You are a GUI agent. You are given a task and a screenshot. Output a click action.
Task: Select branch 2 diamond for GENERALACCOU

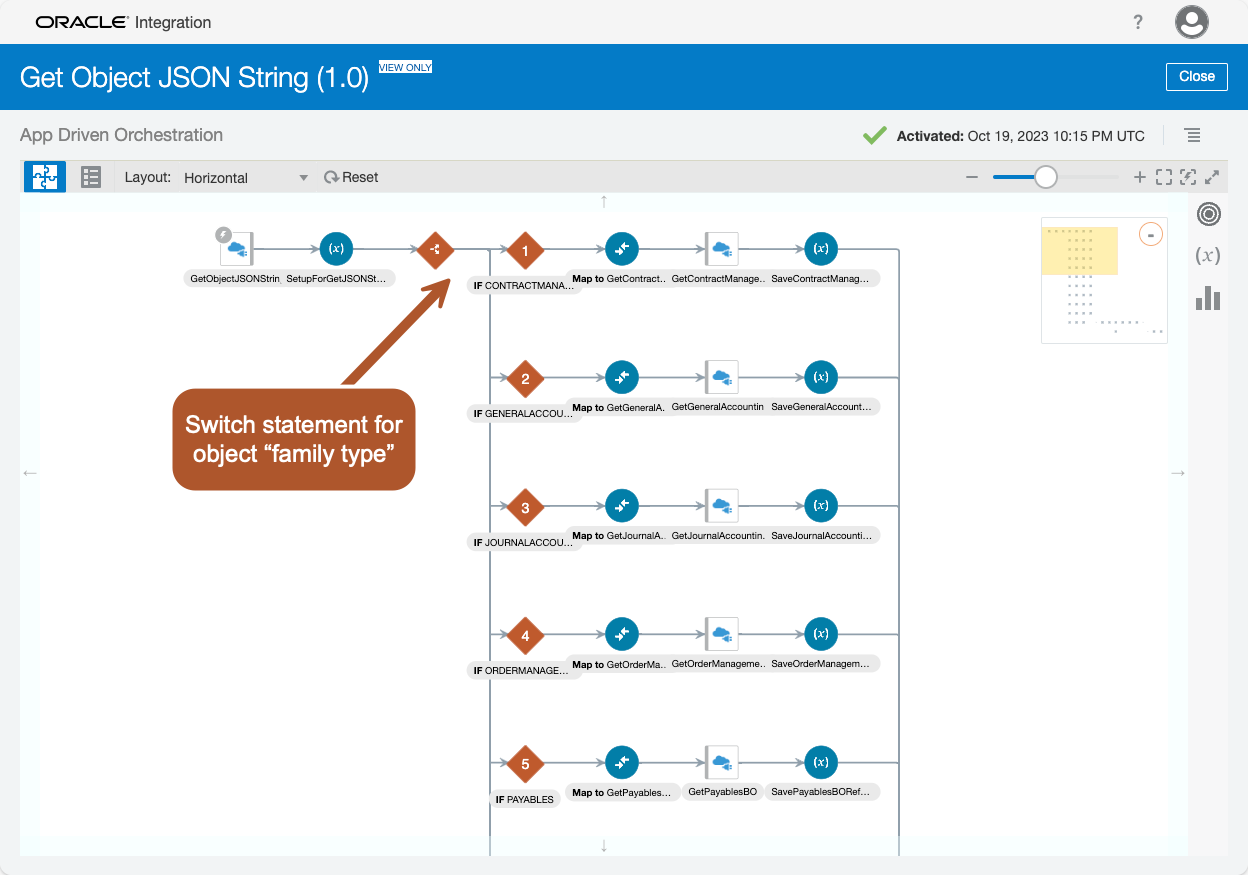tap(525, 379)
